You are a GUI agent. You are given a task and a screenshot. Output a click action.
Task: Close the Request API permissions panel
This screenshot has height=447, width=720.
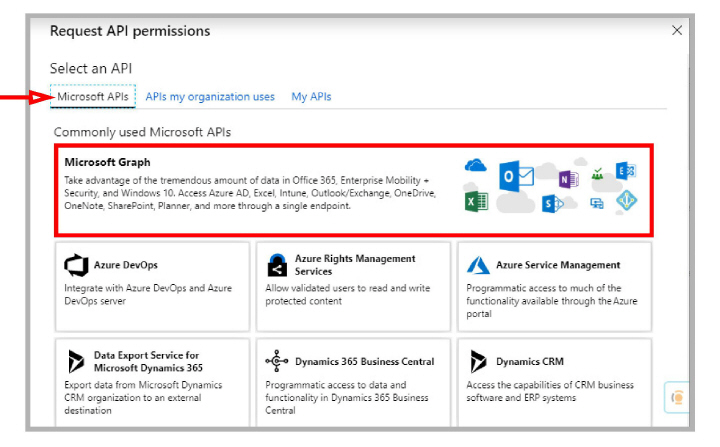coord(677,30)
